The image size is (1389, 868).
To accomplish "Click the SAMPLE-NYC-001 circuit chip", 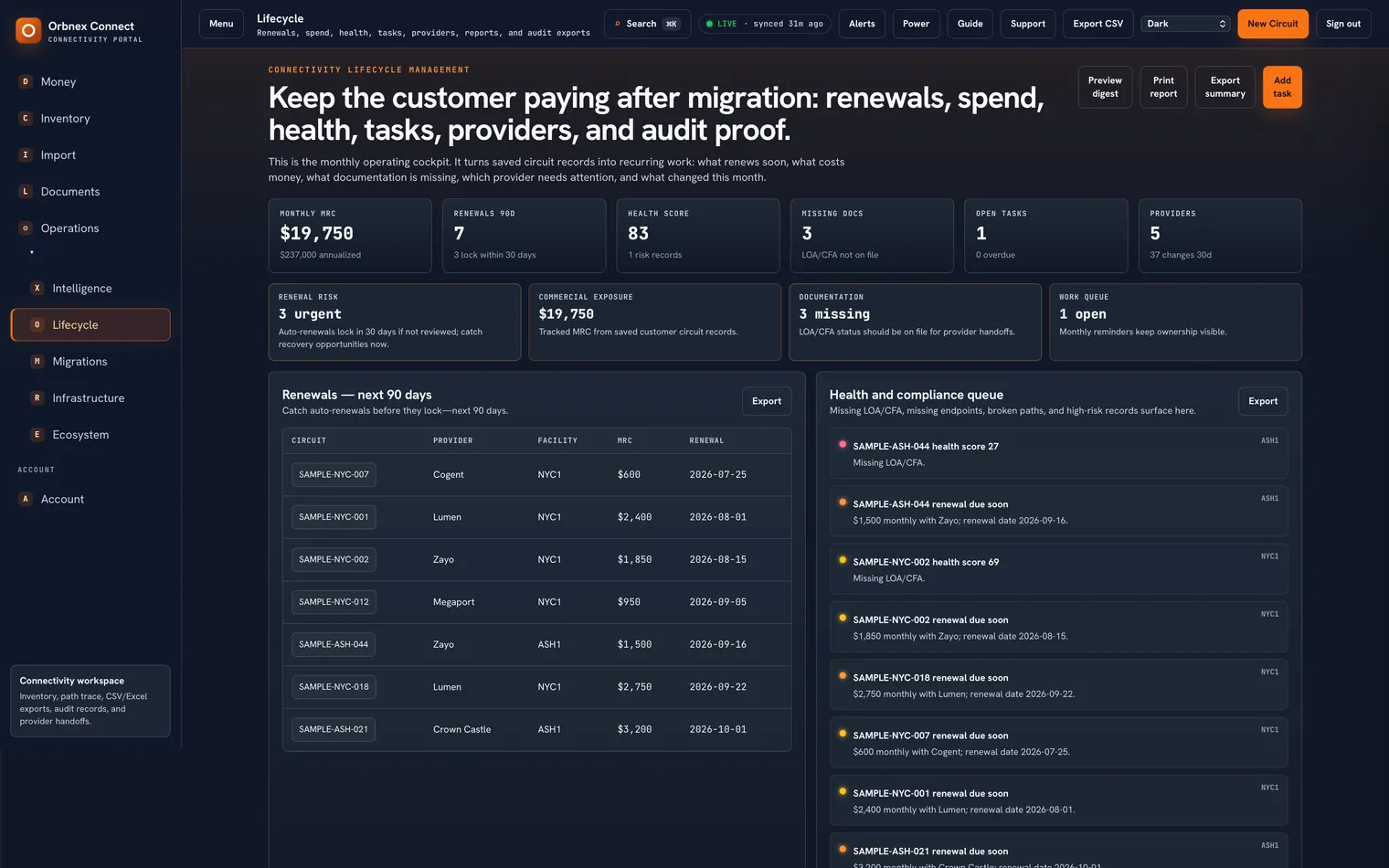I will [334, 517].
